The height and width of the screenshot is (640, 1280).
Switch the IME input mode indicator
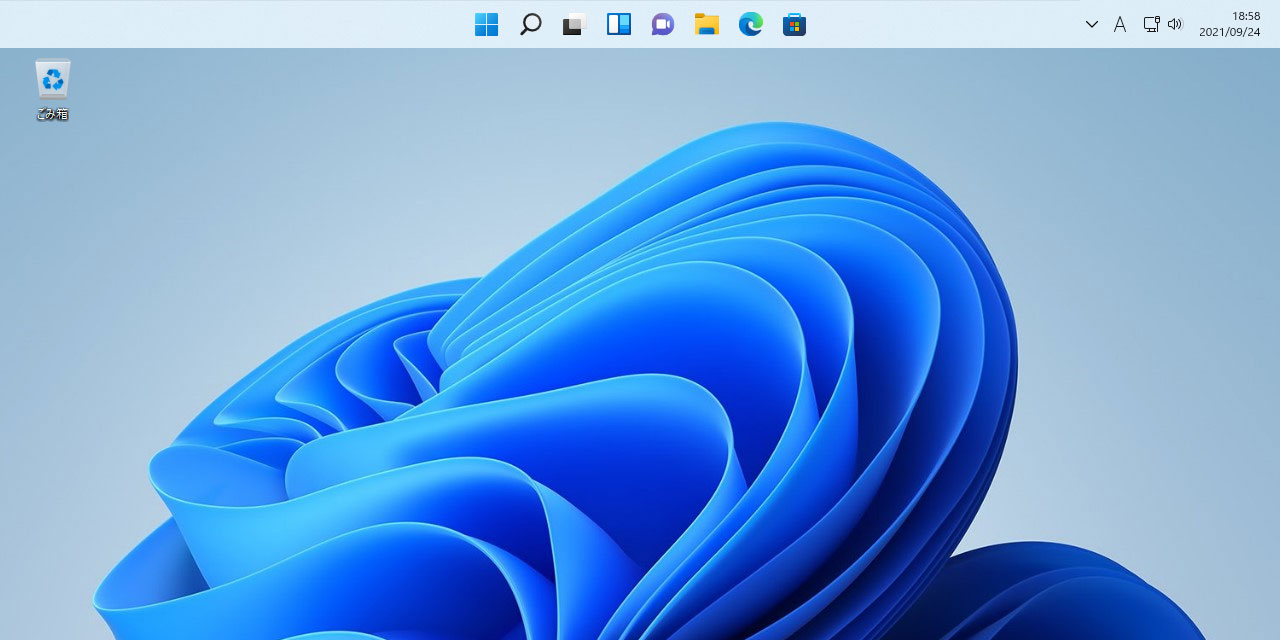click(x=1120, y=24)
